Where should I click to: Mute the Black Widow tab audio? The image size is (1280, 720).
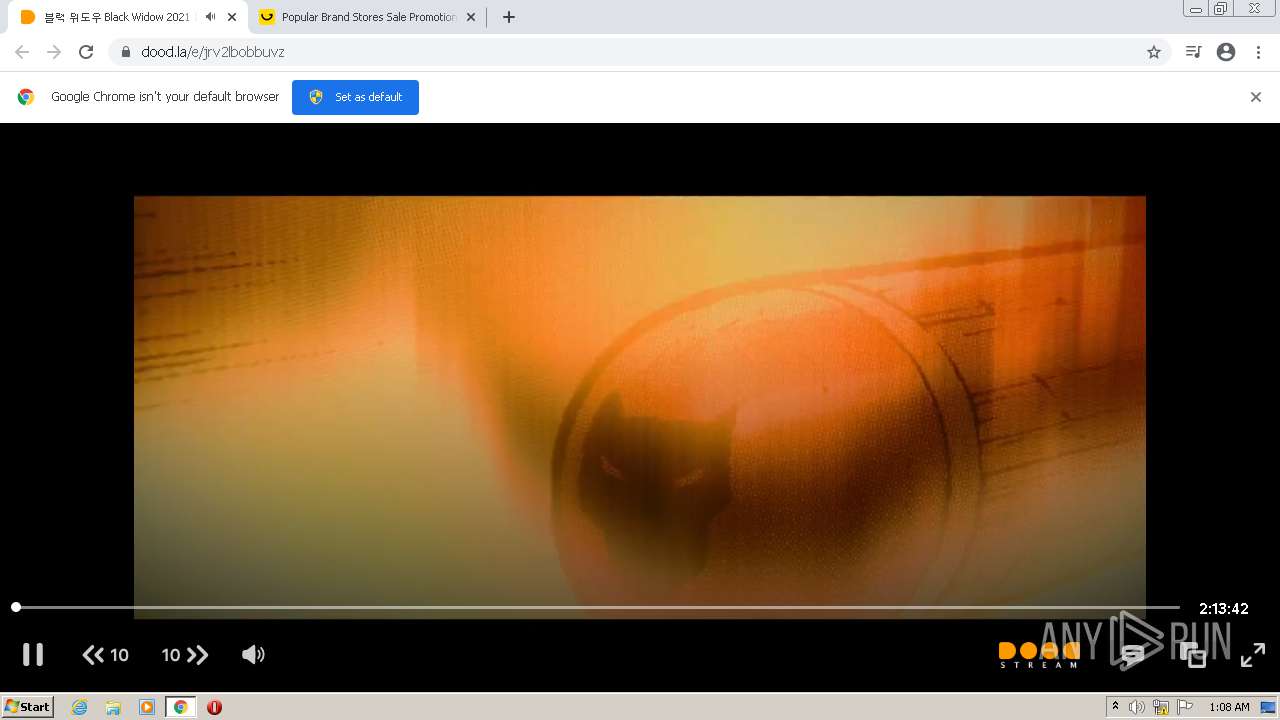tap(210, 17)
